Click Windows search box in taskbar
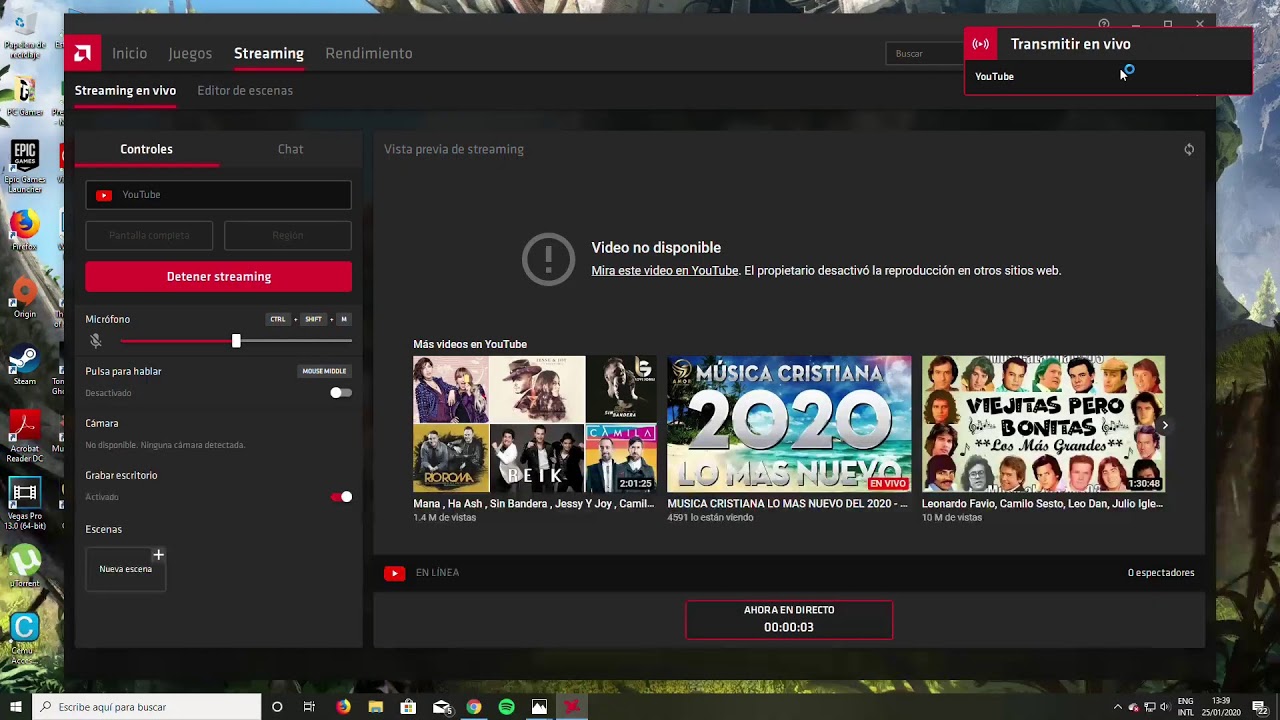 (x=146, y=707)
